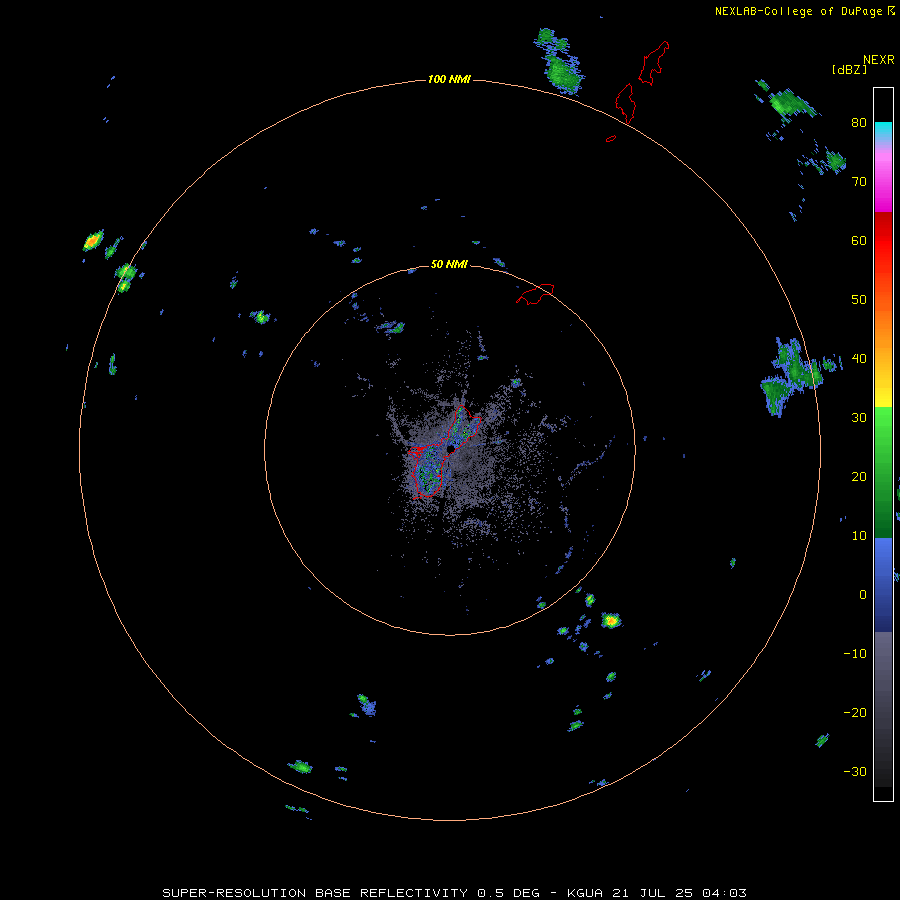Viewport: 900px width, 900px height.
Task: Click the 10 value on the dBZ scale
Action: click(859, 536)
